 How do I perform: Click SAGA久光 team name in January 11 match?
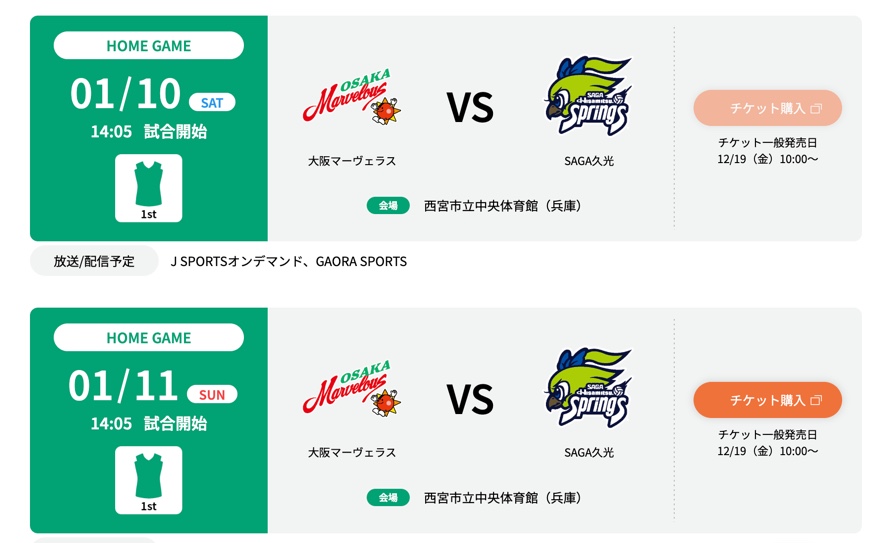pyautogui.click(x=589, y=453)
